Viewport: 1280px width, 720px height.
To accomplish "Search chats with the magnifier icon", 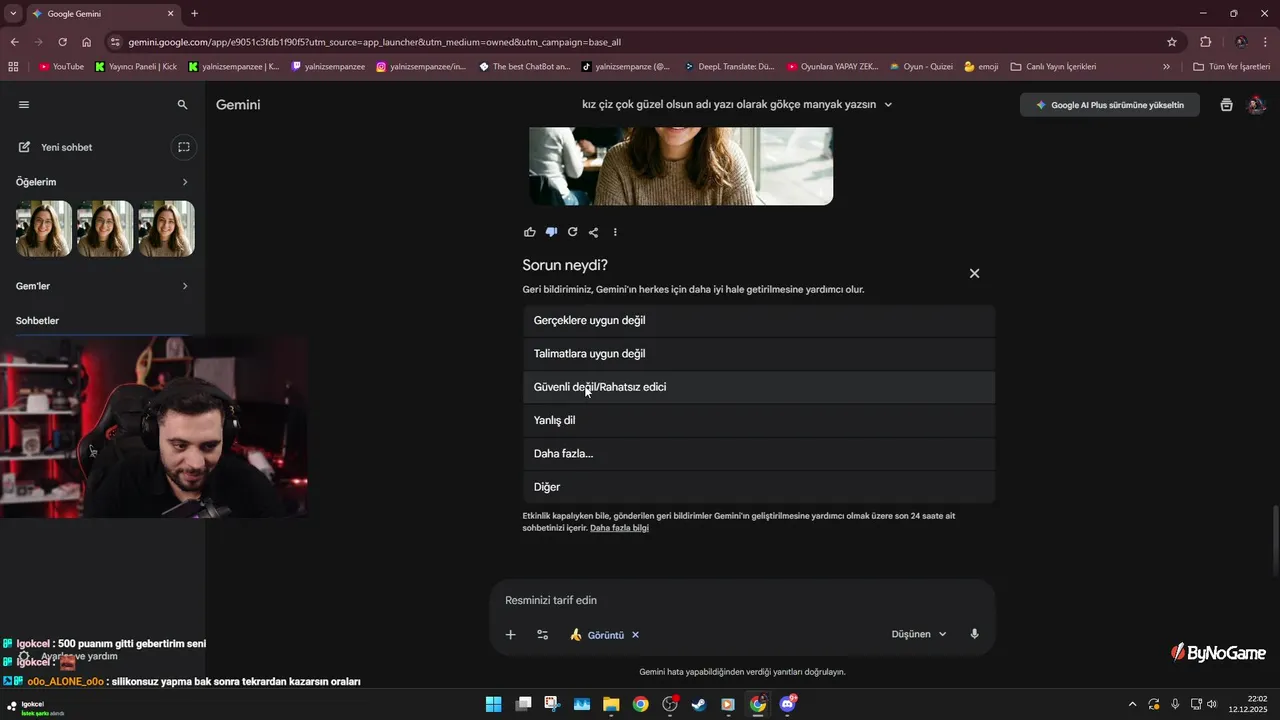I will pyautogui.click(x=182, y=104).
